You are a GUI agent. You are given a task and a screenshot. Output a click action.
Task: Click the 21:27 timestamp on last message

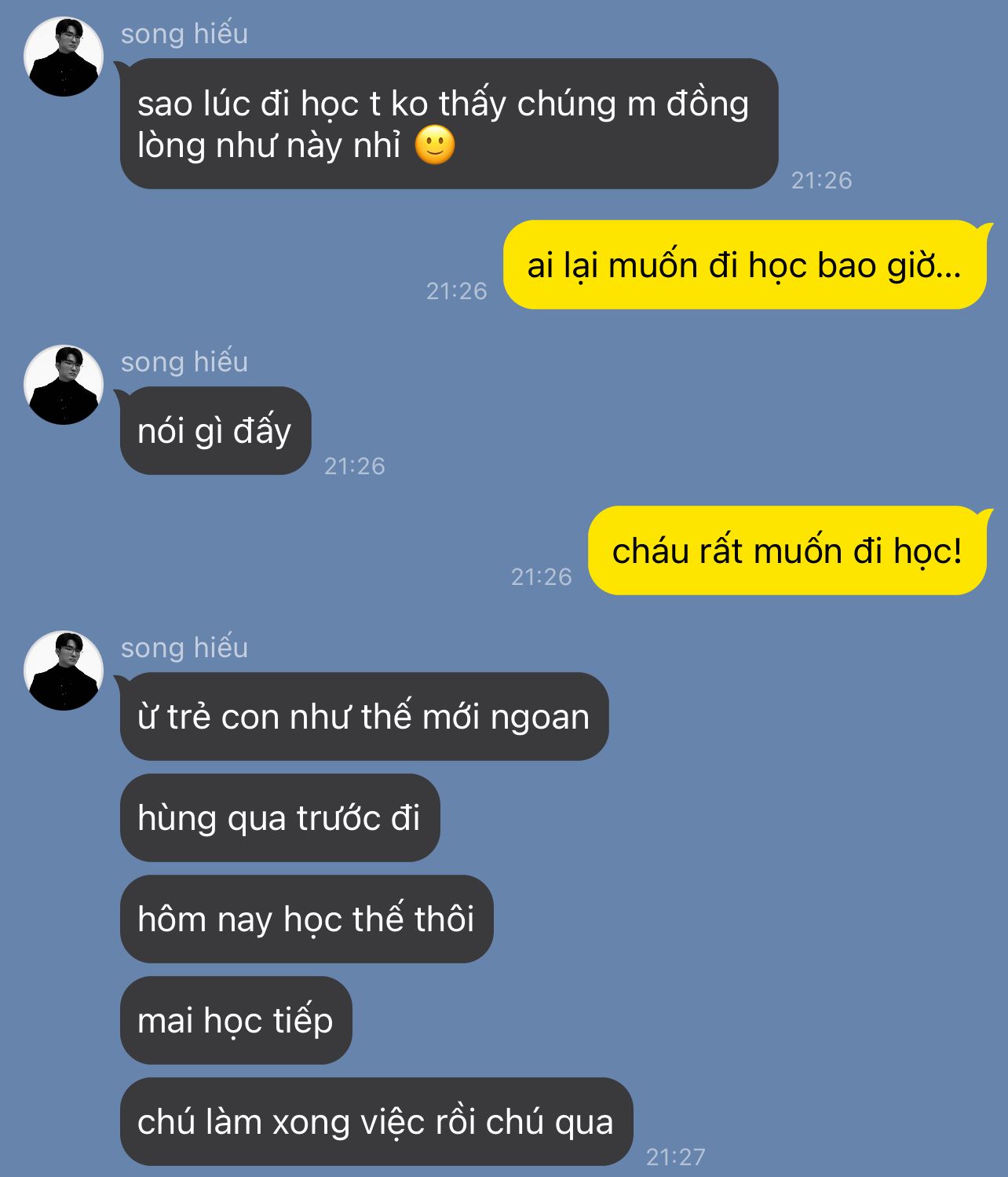[676, 1157]
